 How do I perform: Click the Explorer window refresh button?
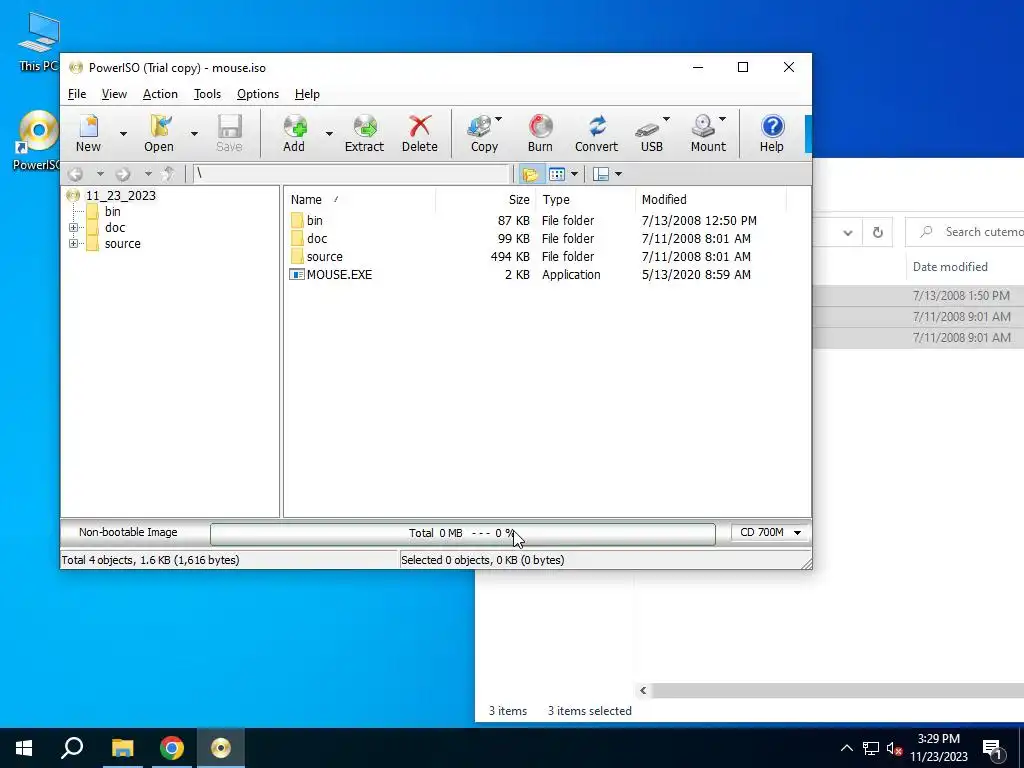(x=878, y=232)
